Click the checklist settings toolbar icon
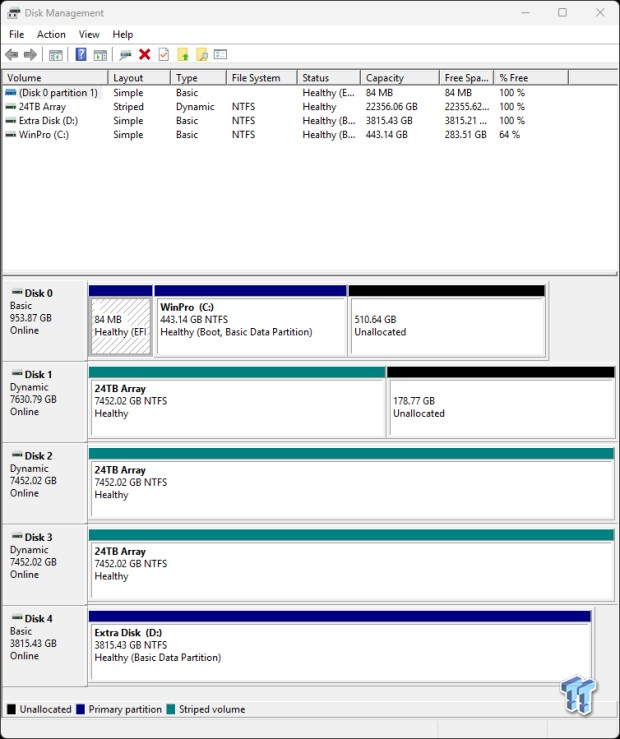Image resolution: width=620 pixels, height=739 pixels. pos(220,55)
